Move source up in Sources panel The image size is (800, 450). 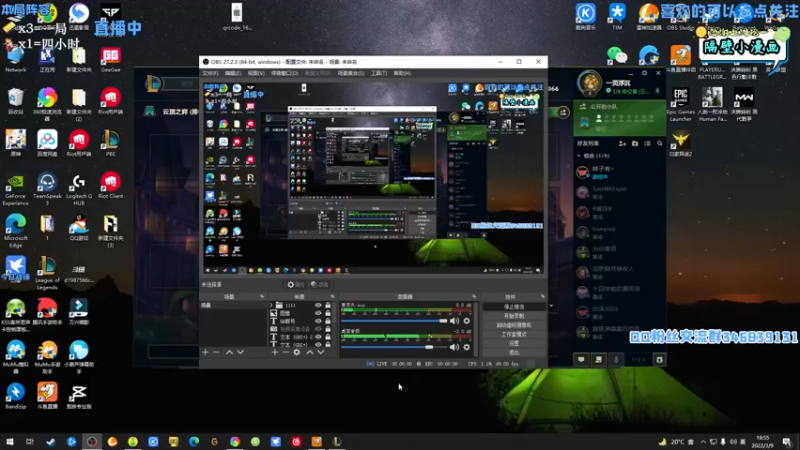coord(309,352)
